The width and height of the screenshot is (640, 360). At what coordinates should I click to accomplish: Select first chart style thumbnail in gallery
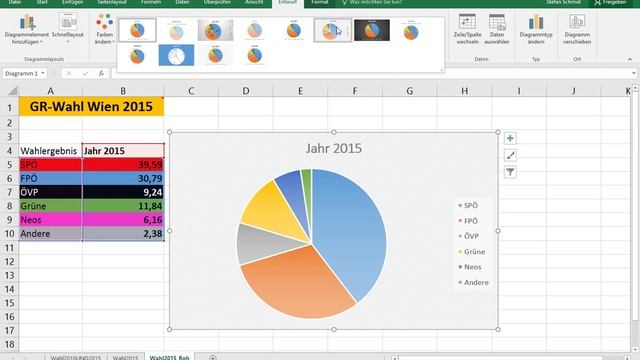(137, 30)
